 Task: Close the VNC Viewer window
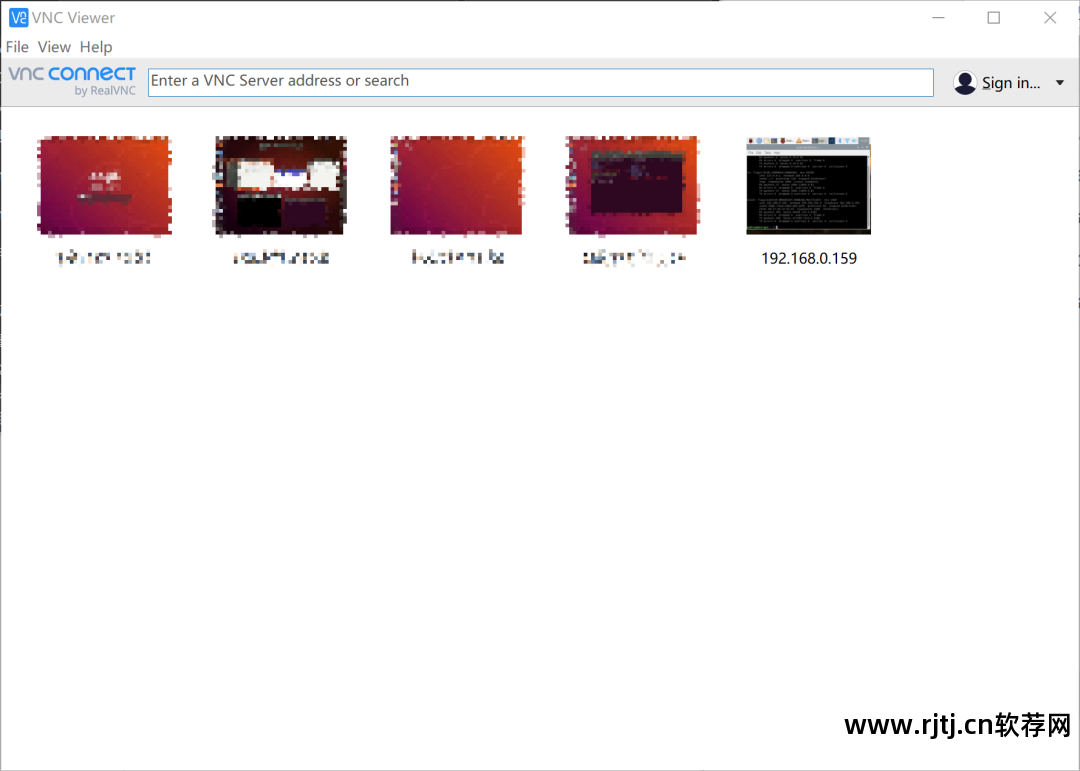(1050, 18)
